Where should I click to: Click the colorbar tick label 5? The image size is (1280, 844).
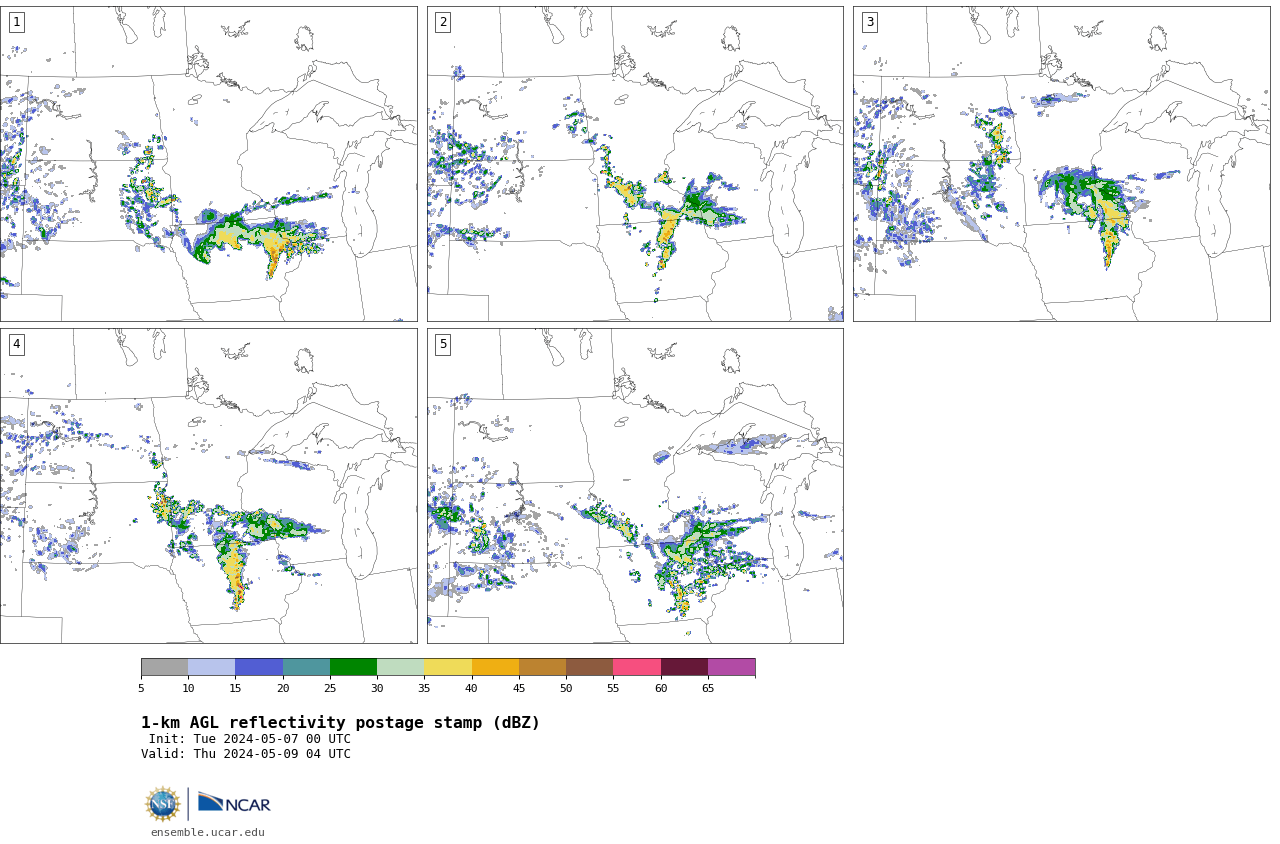[x=141, y=688]
